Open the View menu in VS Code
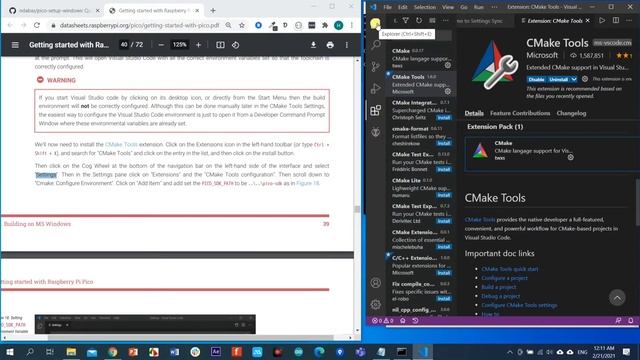 447,7
